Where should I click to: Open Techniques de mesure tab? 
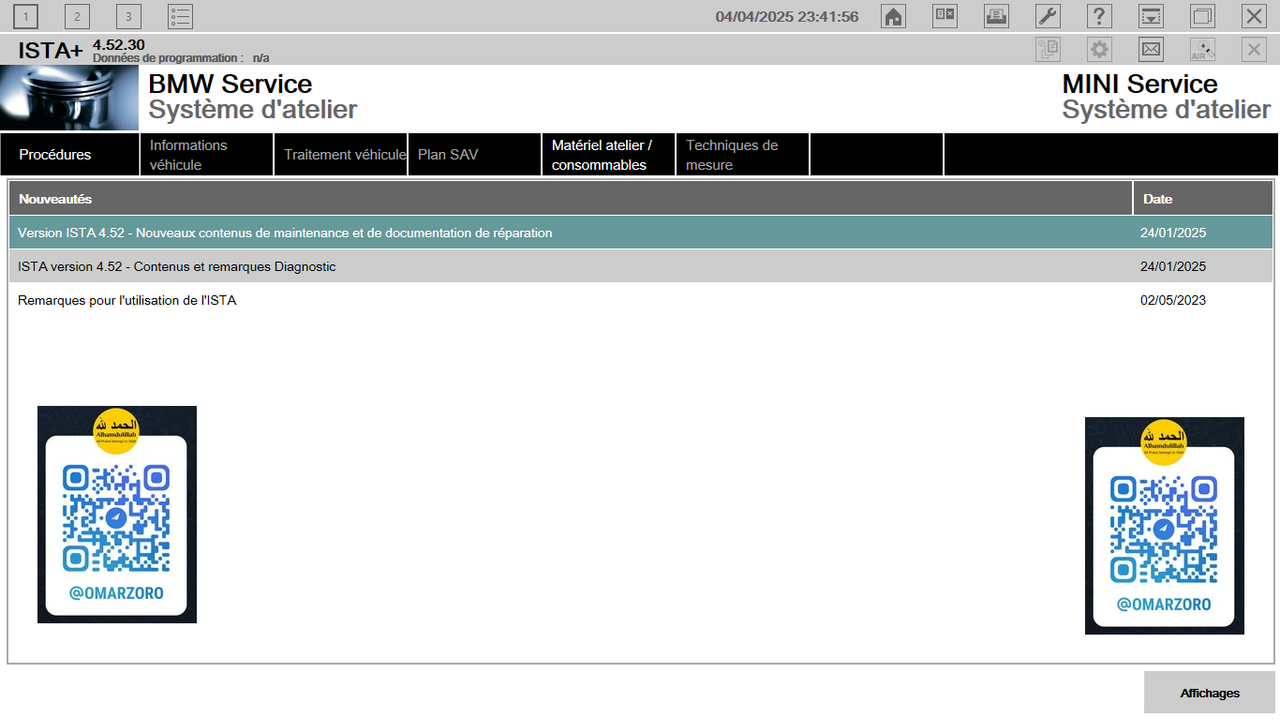pos(743,155)
